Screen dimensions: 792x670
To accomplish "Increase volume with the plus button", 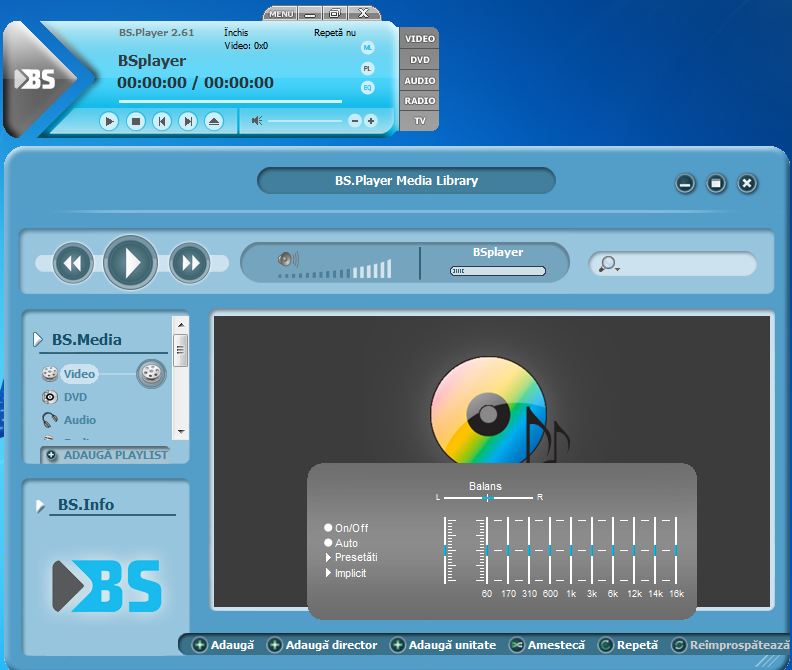I will (x=371, y=121).
